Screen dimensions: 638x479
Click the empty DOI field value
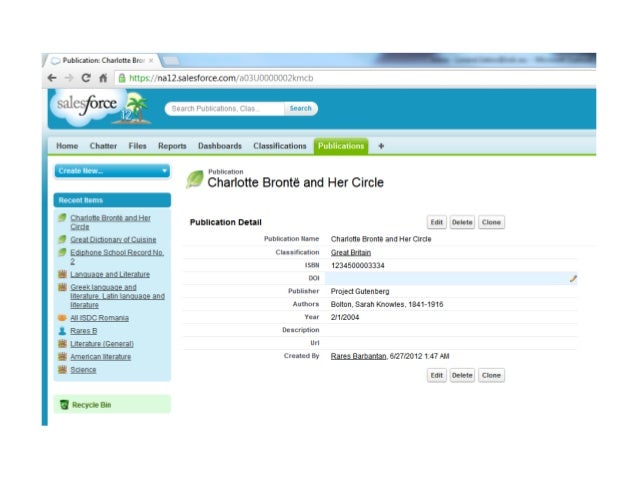451,278
